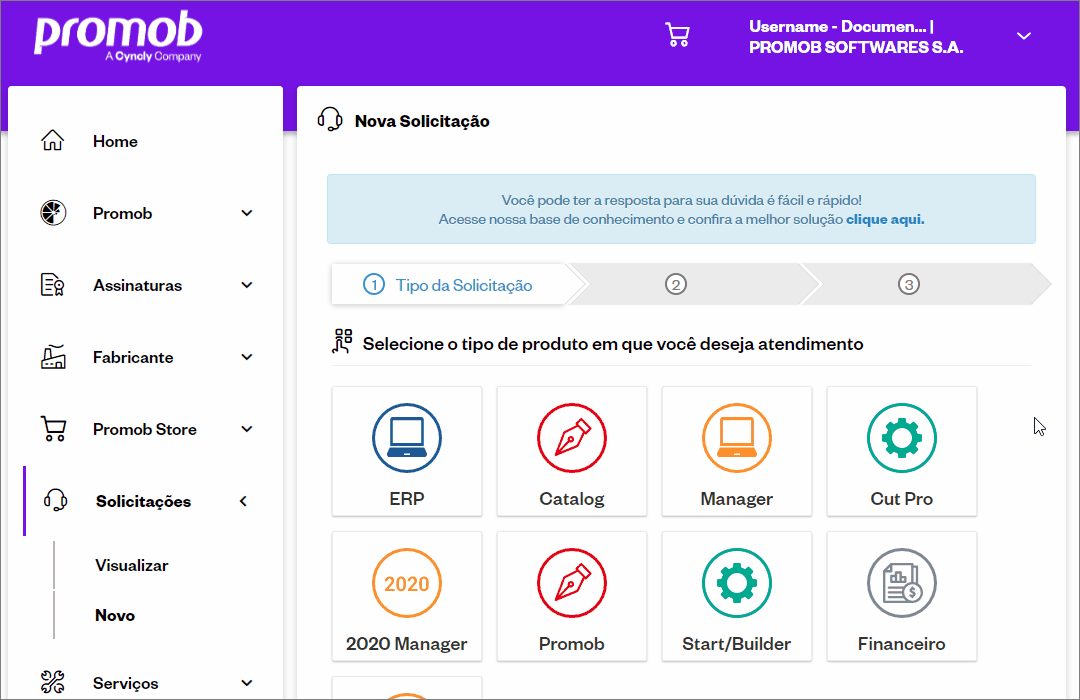
Task: Select the Catalog pen icon
Action: (572, 438)
